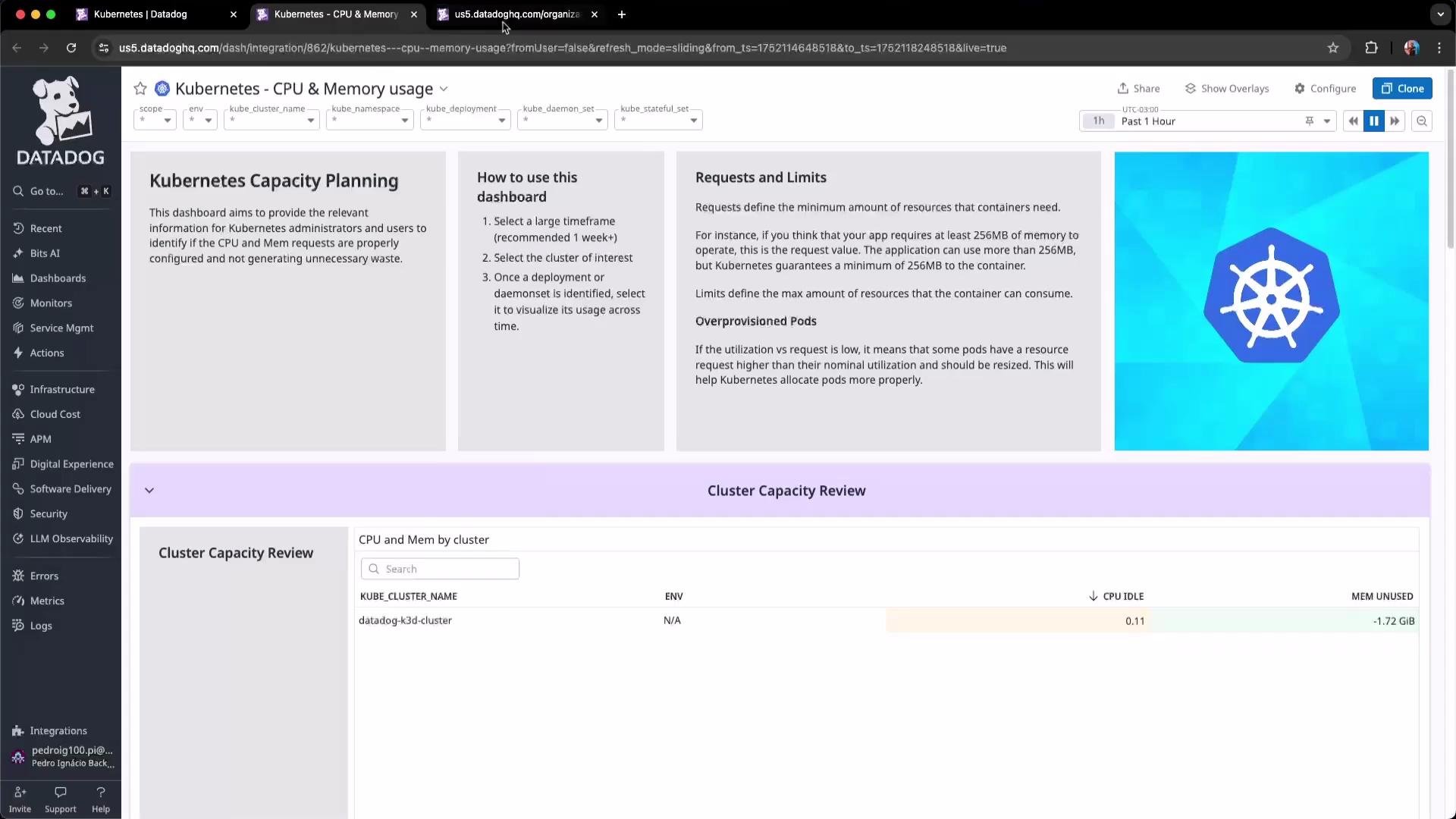Open the scope filter dropdown
This screenshot has height=819, width=1456.
(x=155, y=120)
